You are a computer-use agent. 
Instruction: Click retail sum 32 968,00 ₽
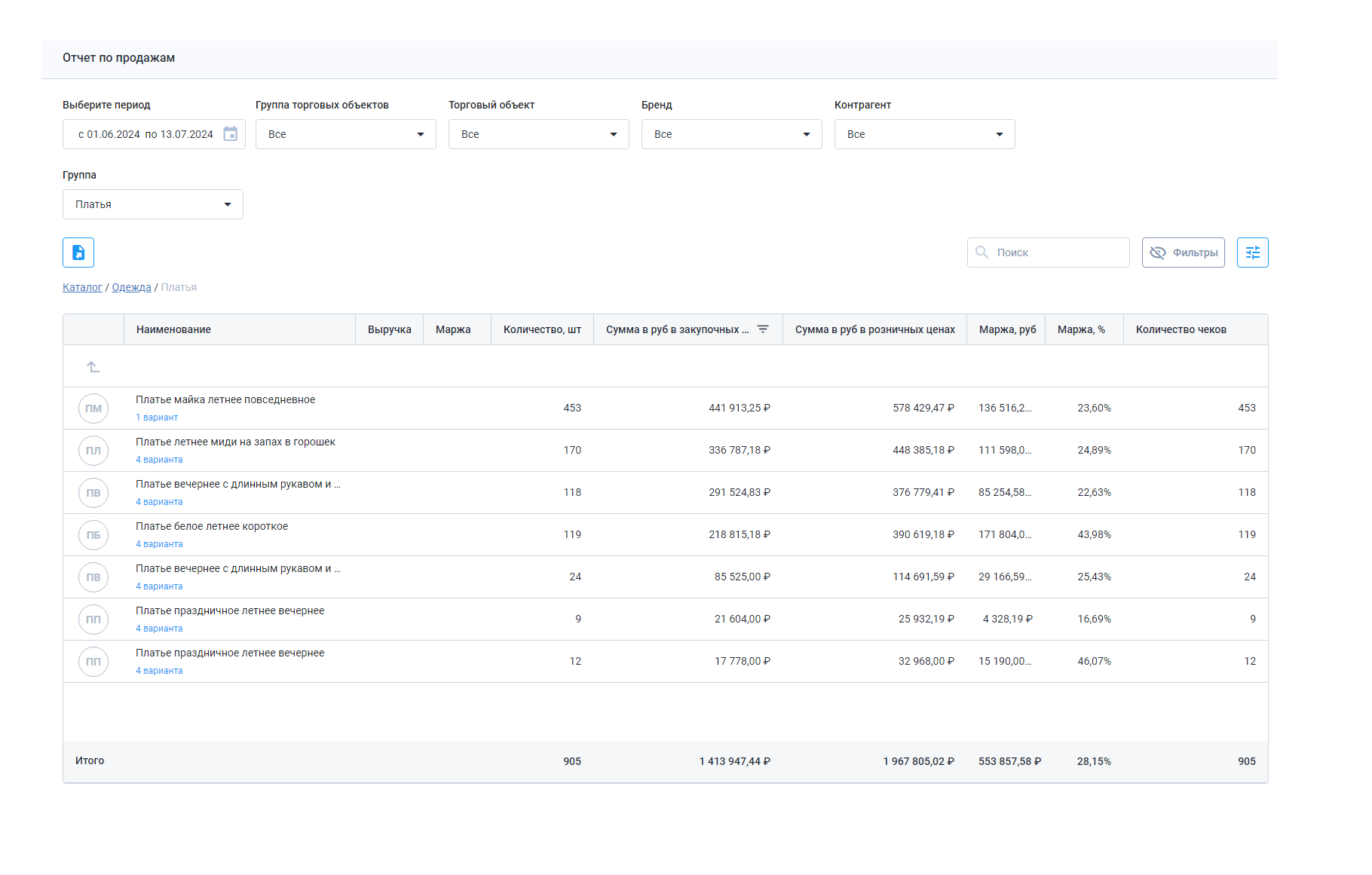click(926, 661)
